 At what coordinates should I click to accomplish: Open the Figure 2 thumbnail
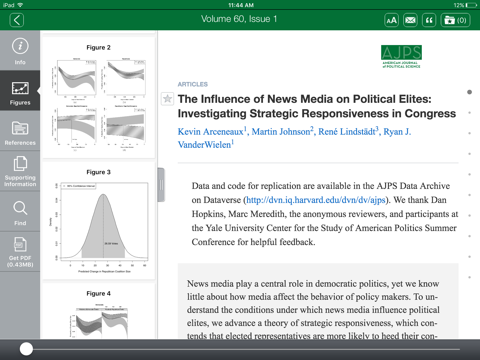click(99, 97)
